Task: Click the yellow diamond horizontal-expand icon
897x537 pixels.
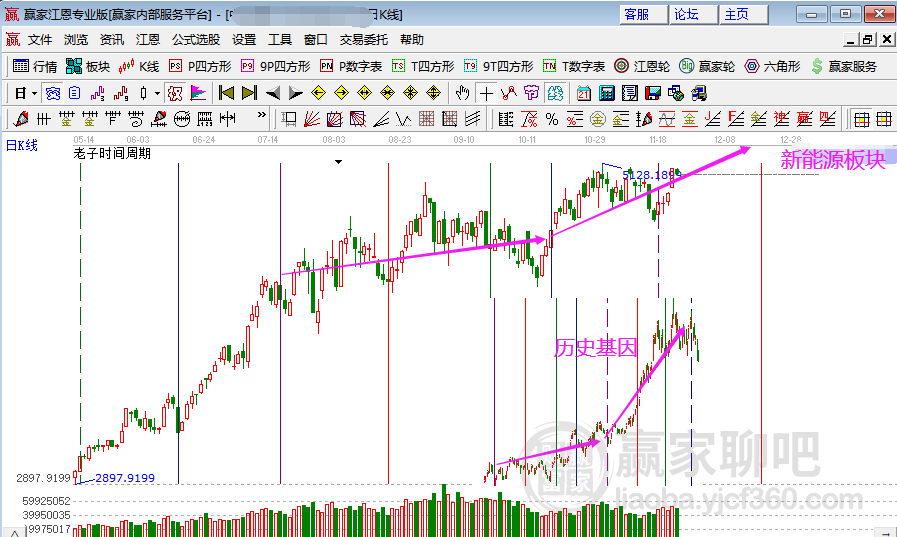Action: point(364,93)
